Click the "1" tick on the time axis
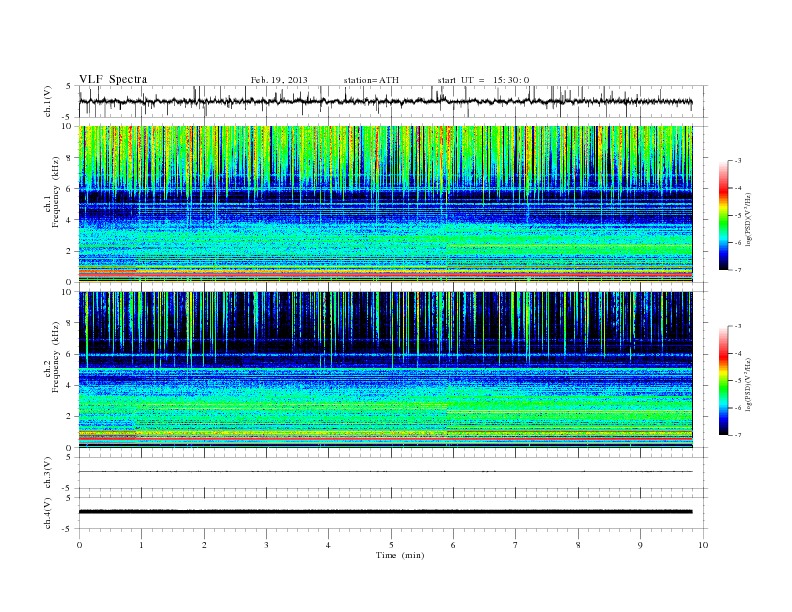792x612 pixels. (x=141, y=545)
